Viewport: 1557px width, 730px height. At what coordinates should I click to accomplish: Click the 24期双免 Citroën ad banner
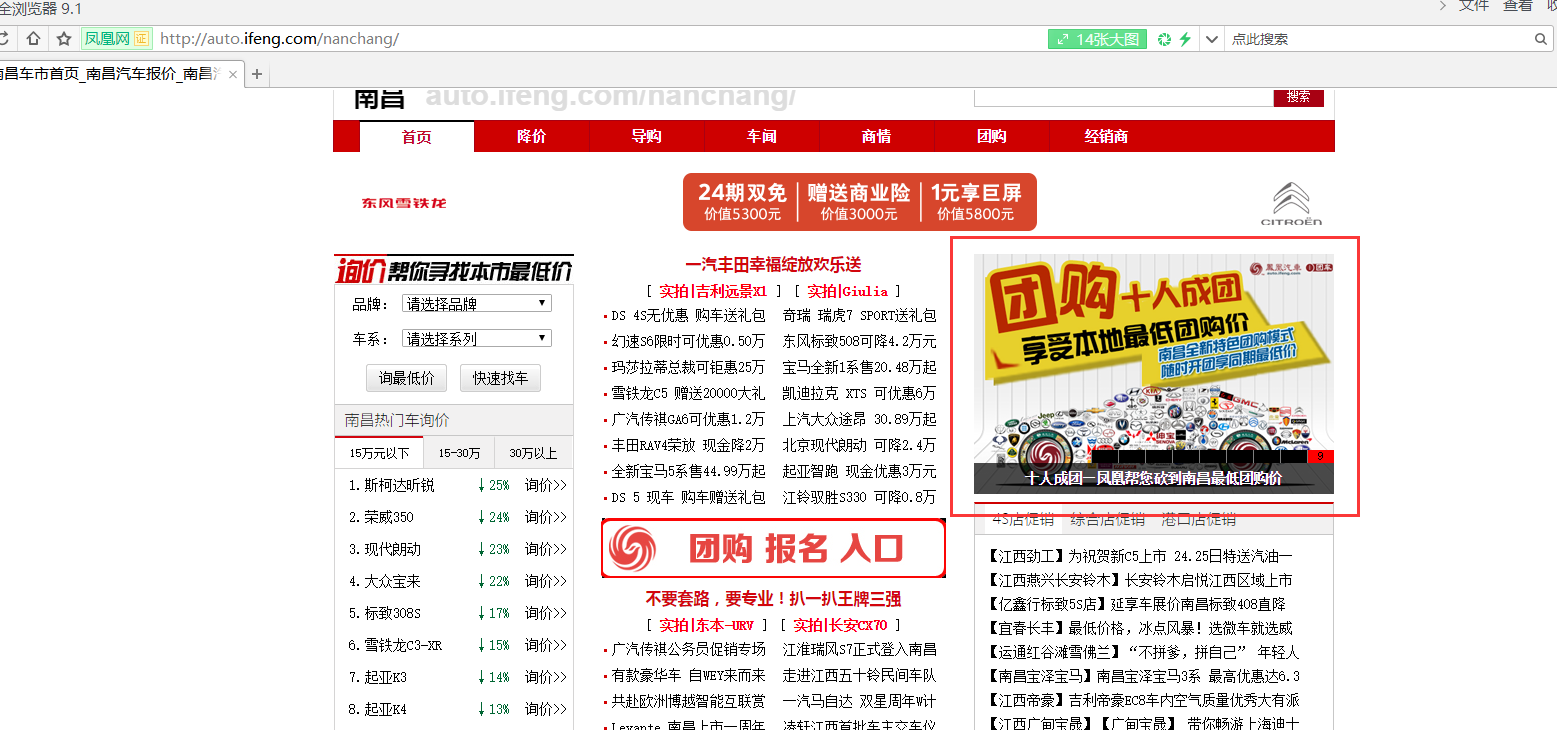[859, 202]
